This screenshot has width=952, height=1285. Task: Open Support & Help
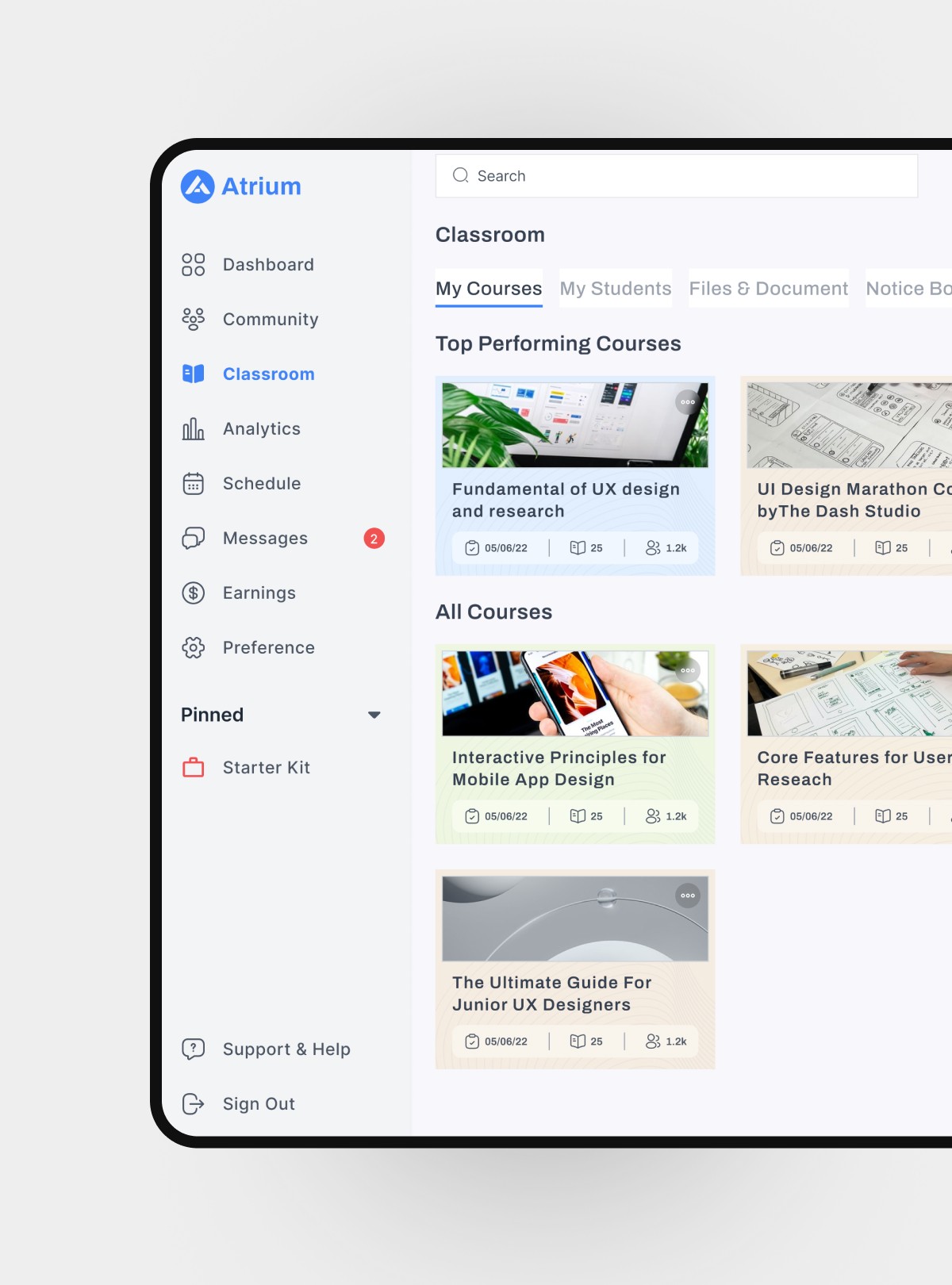[x=286, y=1049]
